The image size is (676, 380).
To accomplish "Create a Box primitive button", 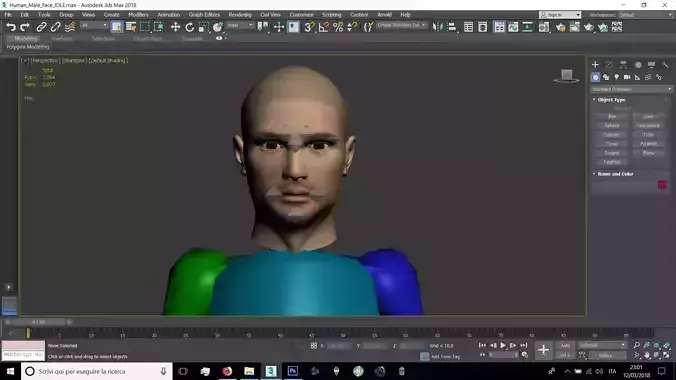I will [x=612, y=116].
